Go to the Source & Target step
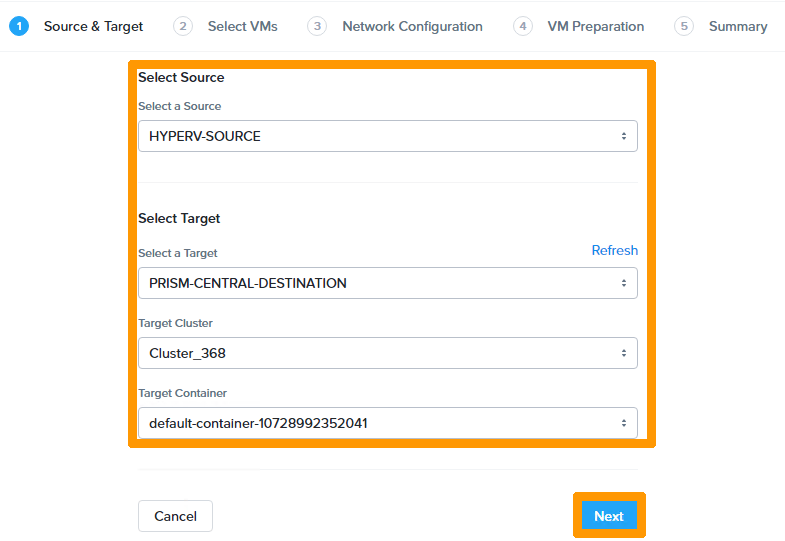 click(93, 27)
